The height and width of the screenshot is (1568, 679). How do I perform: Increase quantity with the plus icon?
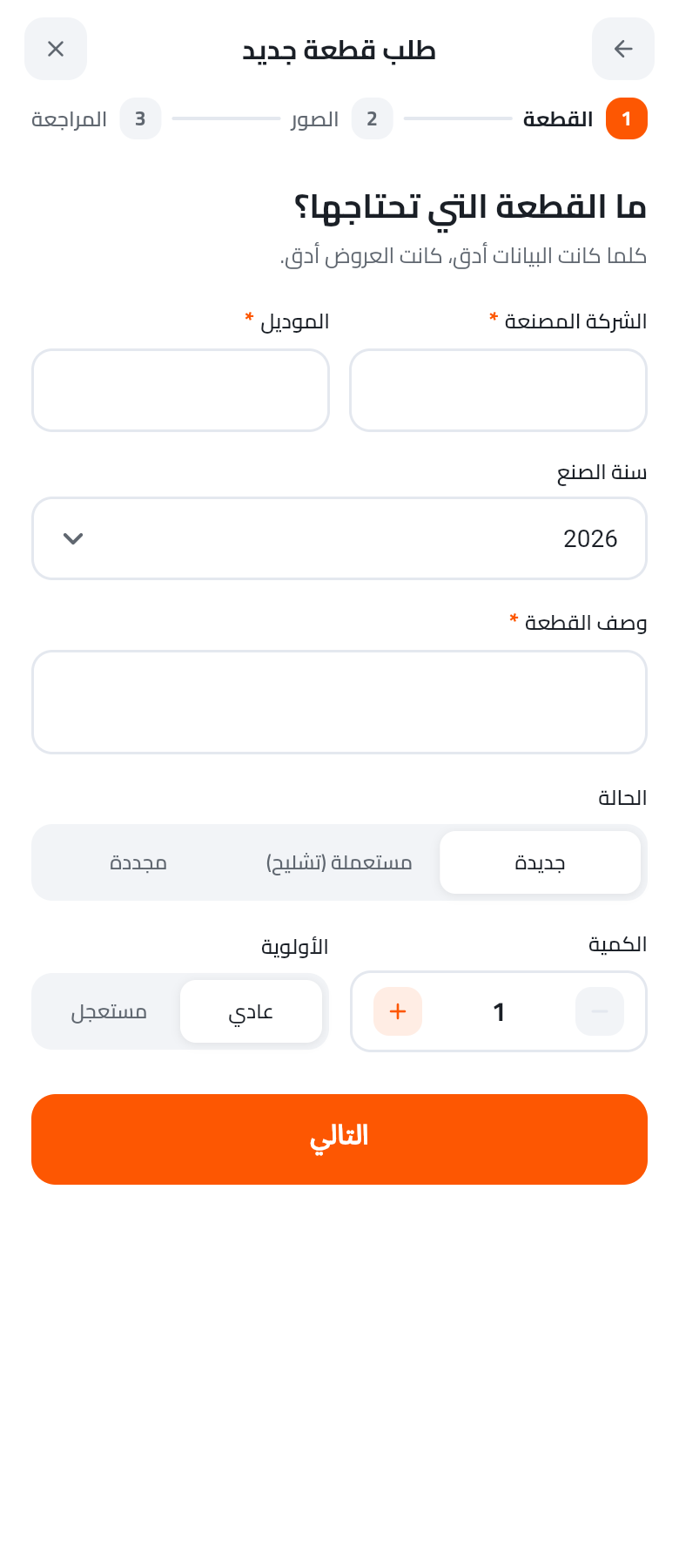click(398, 1011)
